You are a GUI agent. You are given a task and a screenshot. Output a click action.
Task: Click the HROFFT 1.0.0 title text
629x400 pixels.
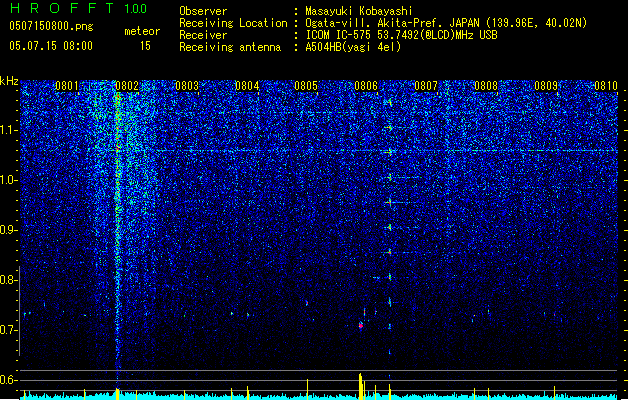[x=78, y=8]
